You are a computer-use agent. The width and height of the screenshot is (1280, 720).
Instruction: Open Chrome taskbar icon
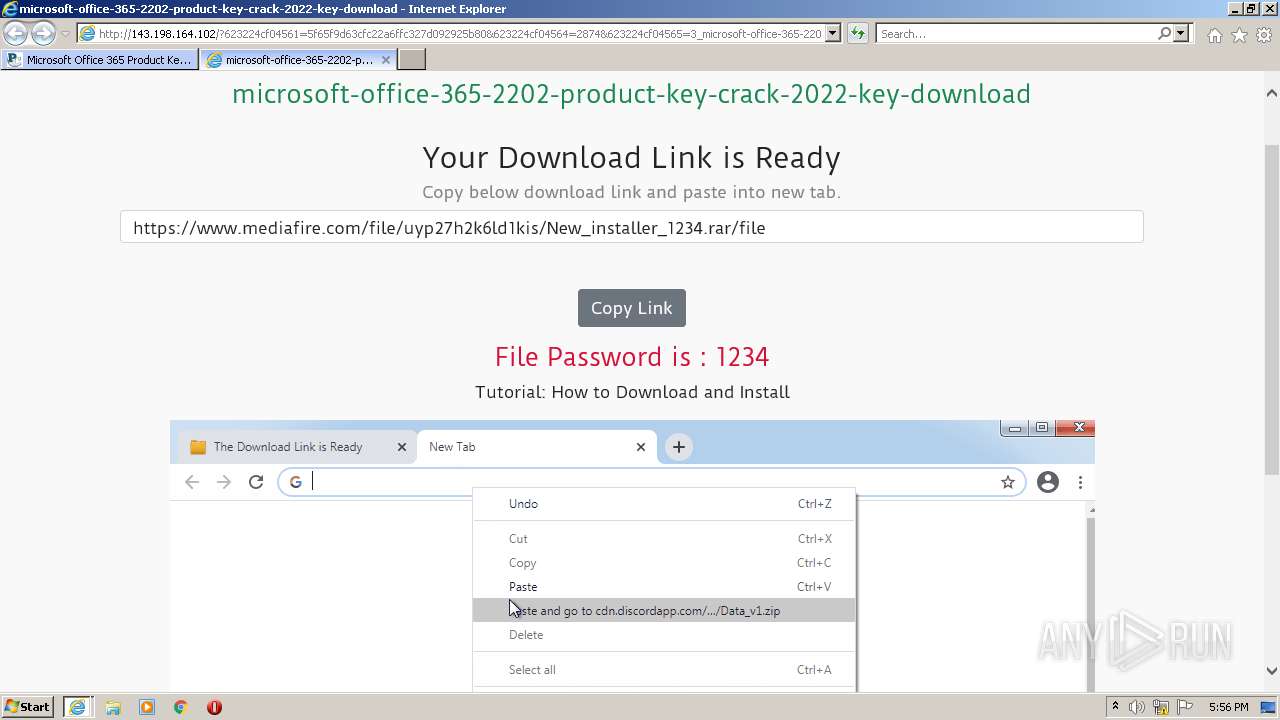[x=180, y=707]
